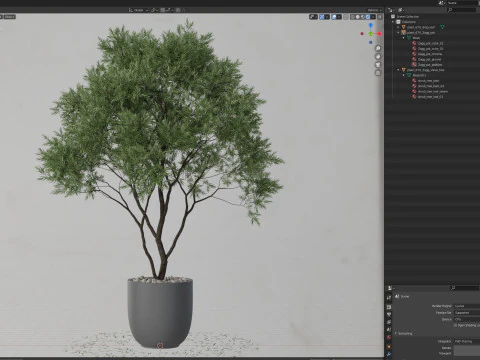
Task: Enable Open Shading Language checkbox
Action: [456, 325]
